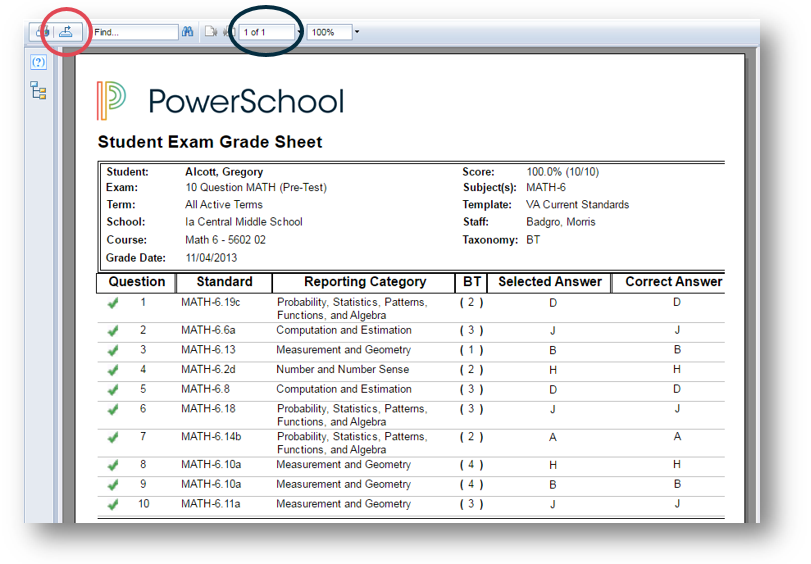Click the 'BT' column header
The image size is (811, 564).
[x=471, y=282]
